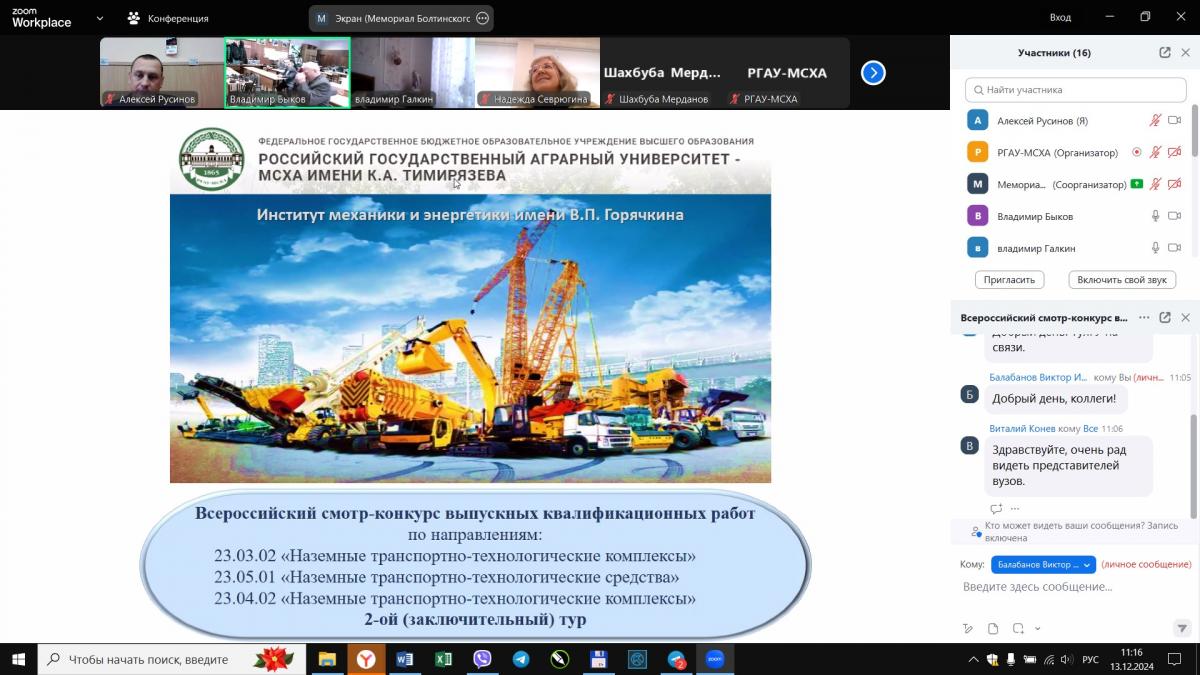The width and height of the screenshot is (1200, 675).
Task: Open the Windows Start menu
Action: click(x=18, y=660)
